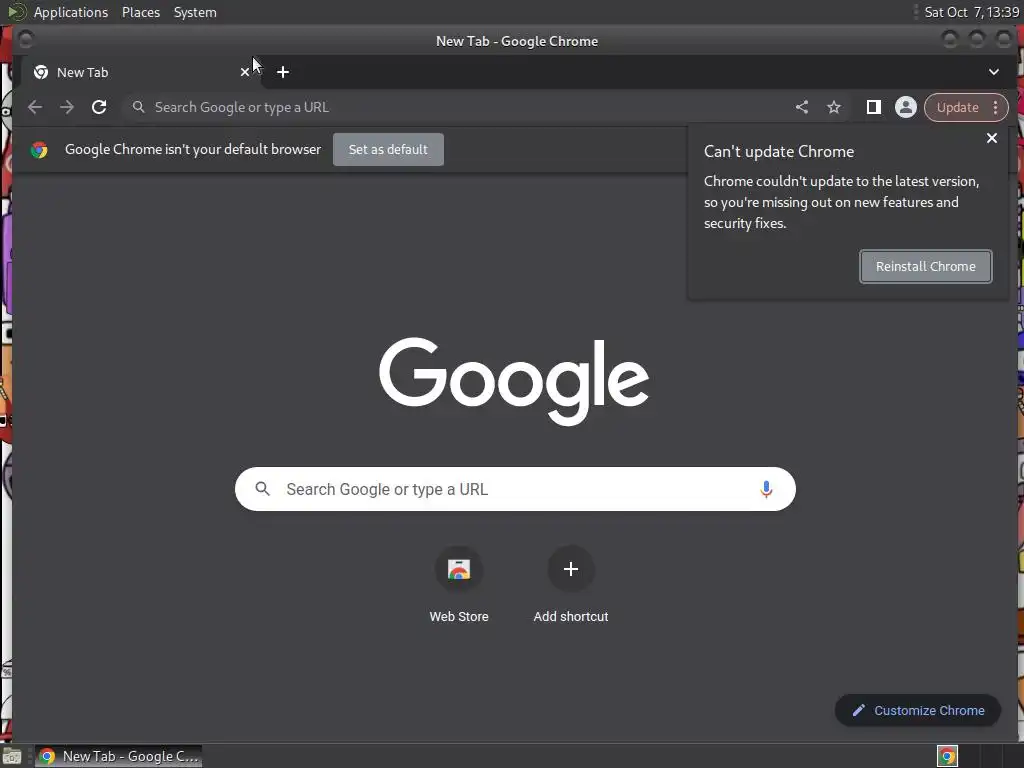Click the search icon in Google search box

263,488
